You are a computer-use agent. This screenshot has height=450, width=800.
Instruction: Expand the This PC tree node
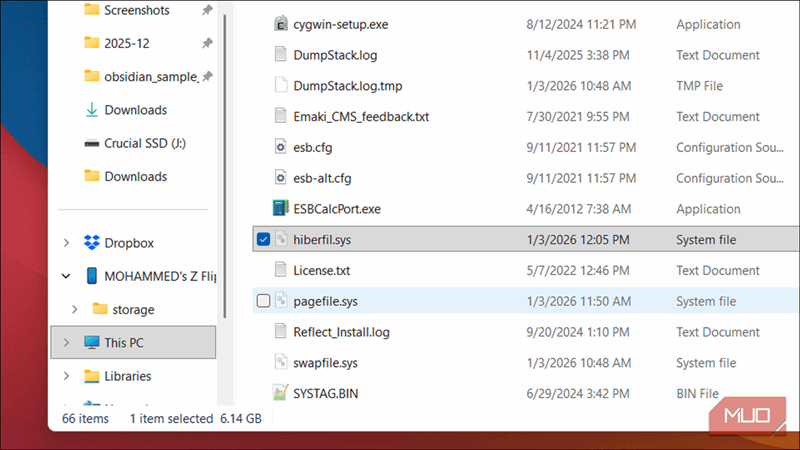tap(67, 343)
